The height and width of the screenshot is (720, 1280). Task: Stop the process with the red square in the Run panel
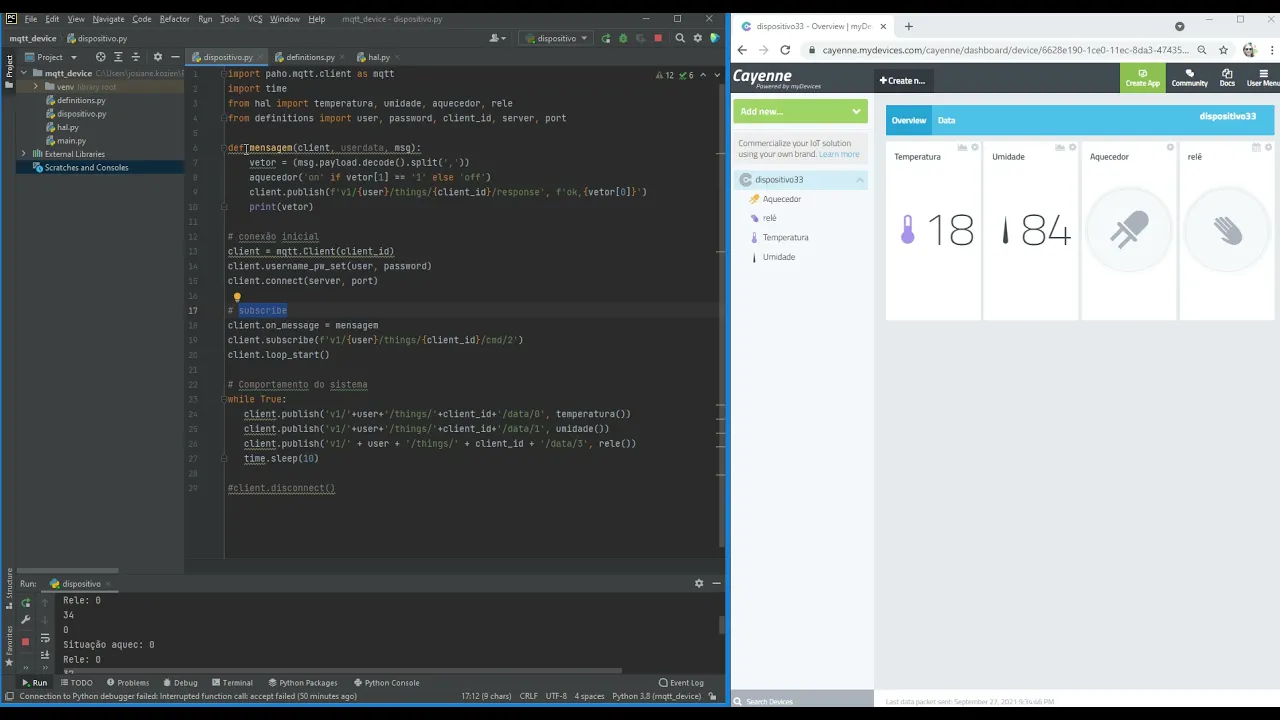[26, 641]
